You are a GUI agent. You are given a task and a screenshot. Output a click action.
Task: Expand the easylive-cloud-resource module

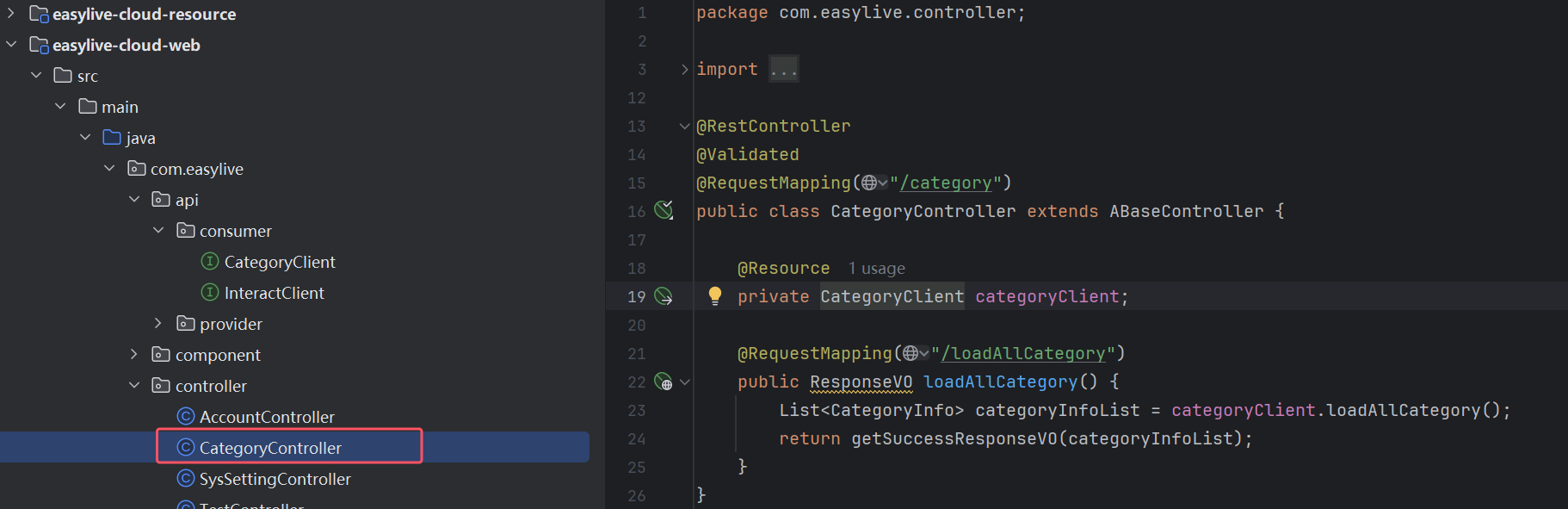click(x=11, y=14)
